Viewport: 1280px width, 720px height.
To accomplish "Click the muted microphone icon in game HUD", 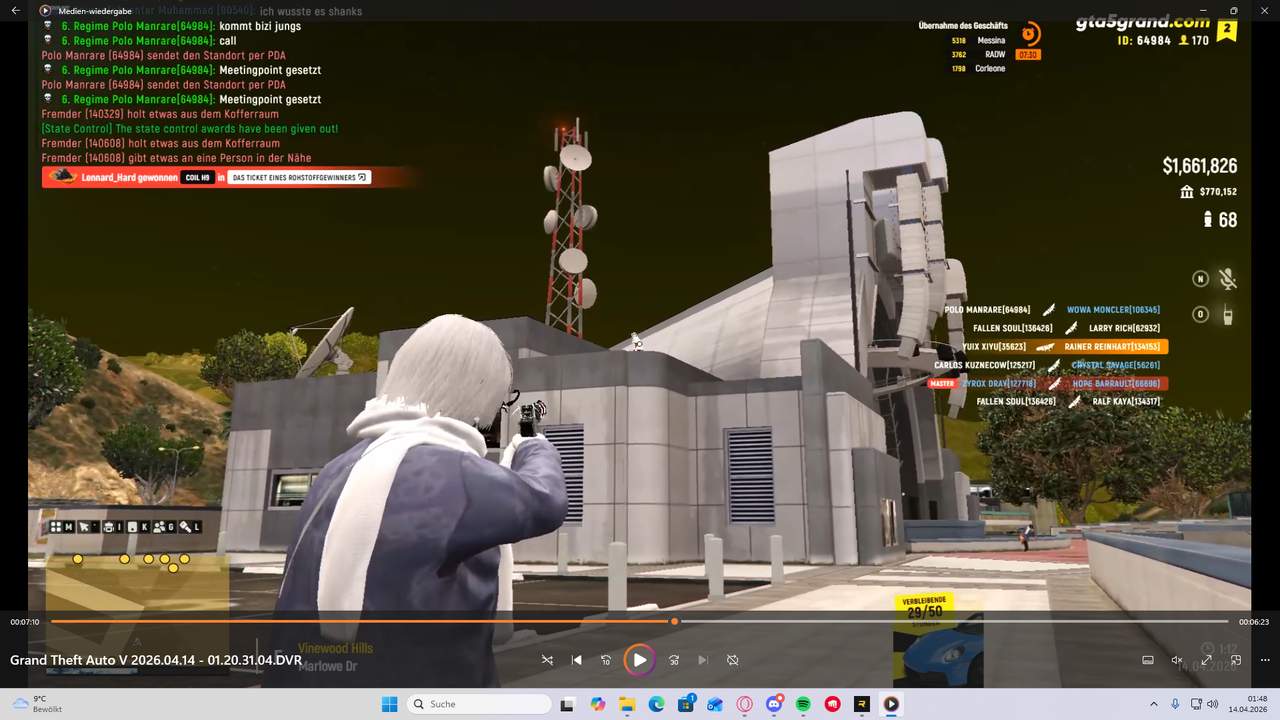I will click(1228, 280).
